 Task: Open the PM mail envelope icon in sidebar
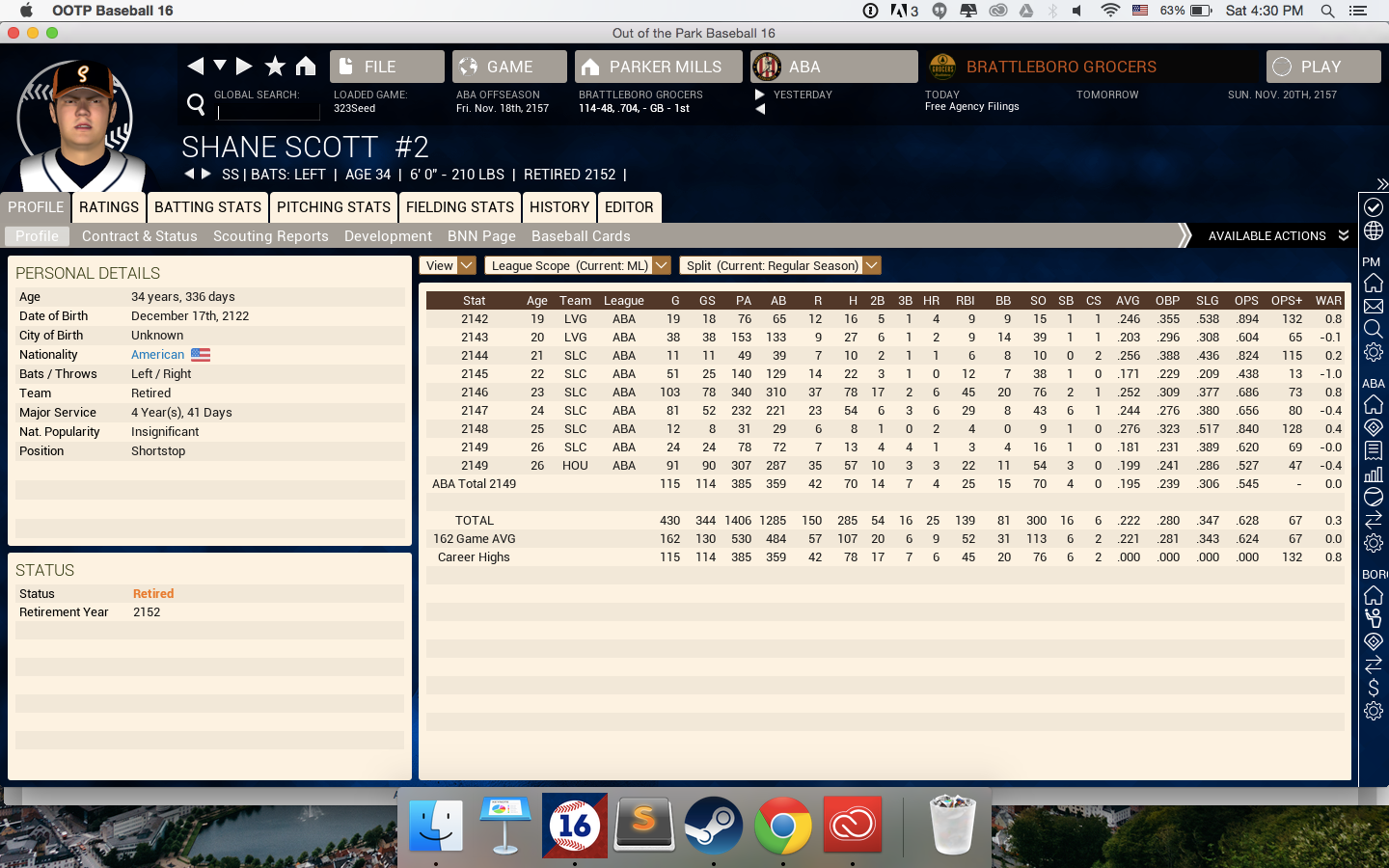pos(1373,307)
